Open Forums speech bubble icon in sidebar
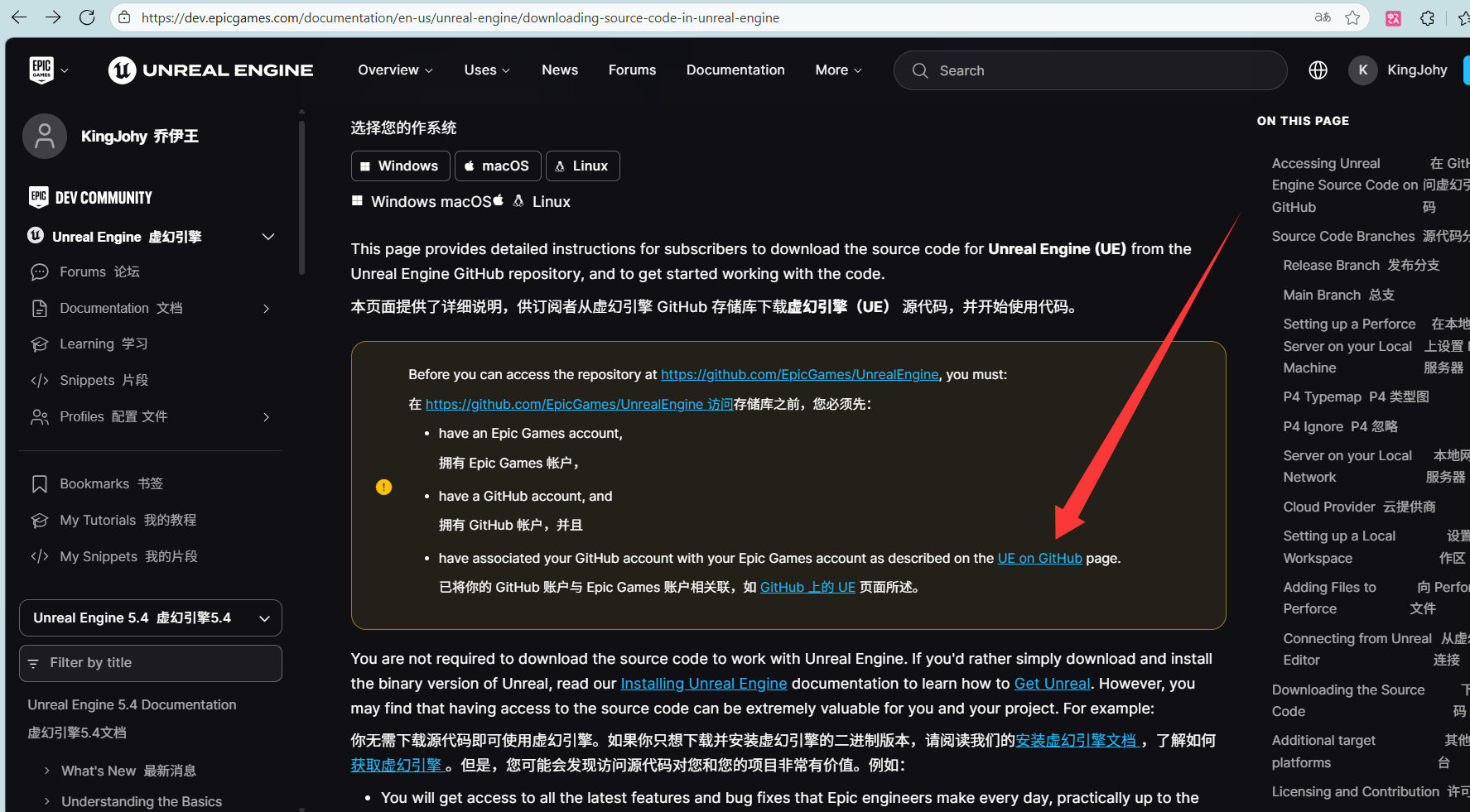The width and height of the screenshot is (1470, 812). coord(39,271)
